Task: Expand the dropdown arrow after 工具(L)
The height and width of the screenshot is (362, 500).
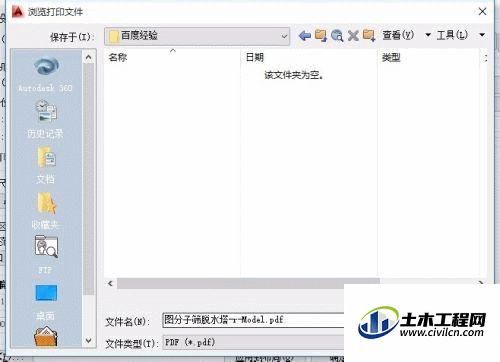Action: pos(482,35)
